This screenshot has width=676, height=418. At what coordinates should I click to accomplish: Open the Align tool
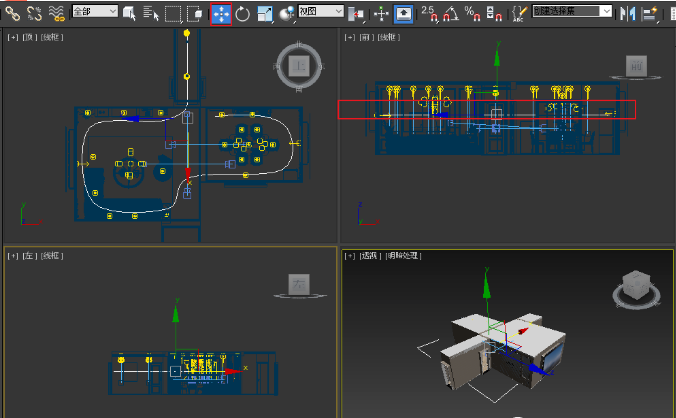pyautogui.click(x=651, y=13)
